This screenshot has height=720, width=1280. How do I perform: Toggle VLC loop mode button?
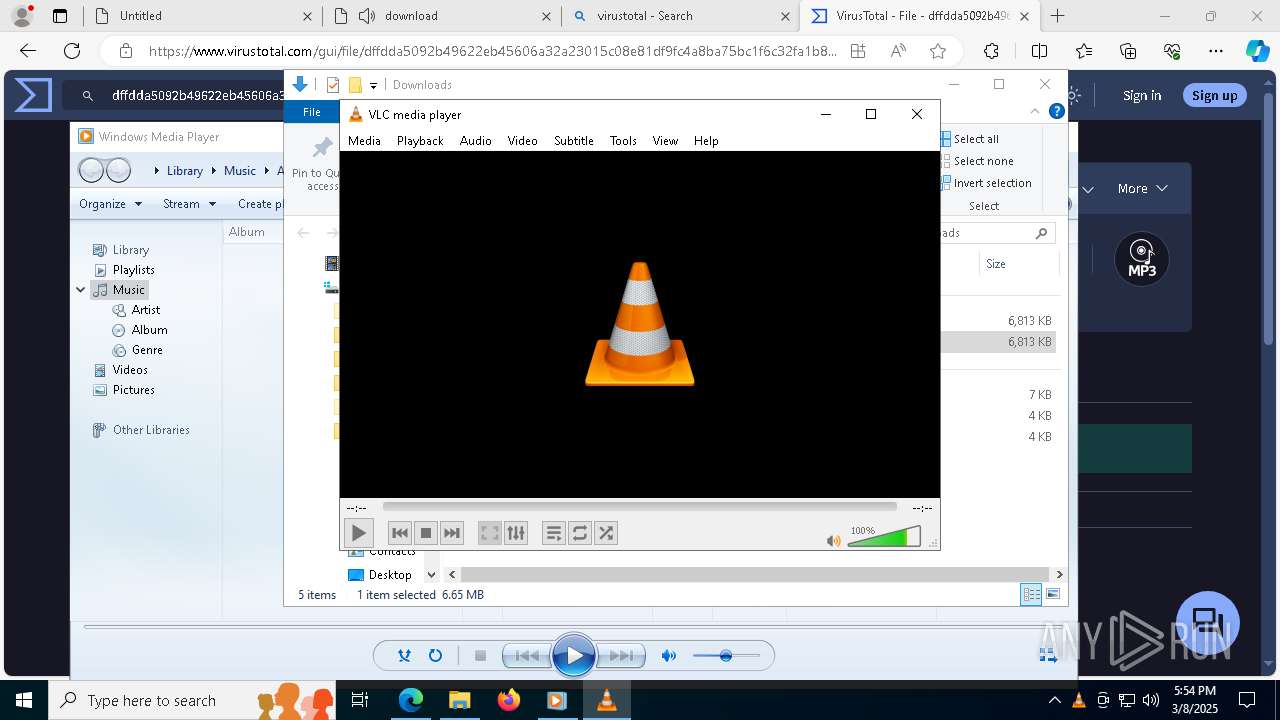point(579,533)
